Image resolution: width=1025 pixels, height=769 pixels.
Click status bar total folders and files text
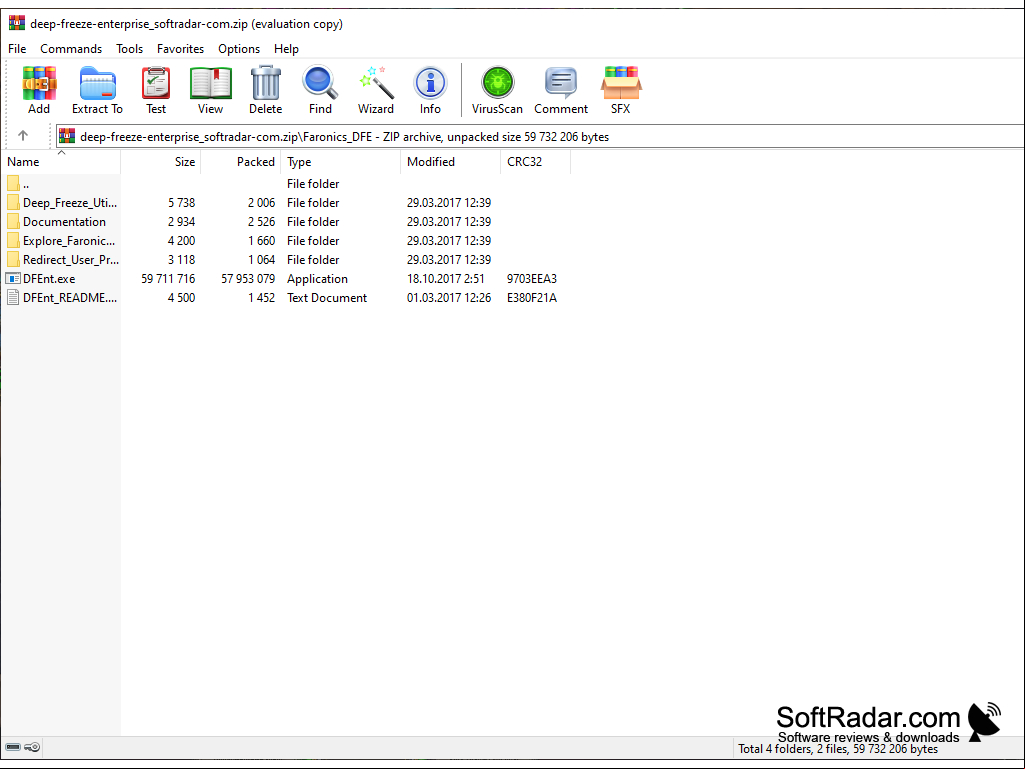837,749
